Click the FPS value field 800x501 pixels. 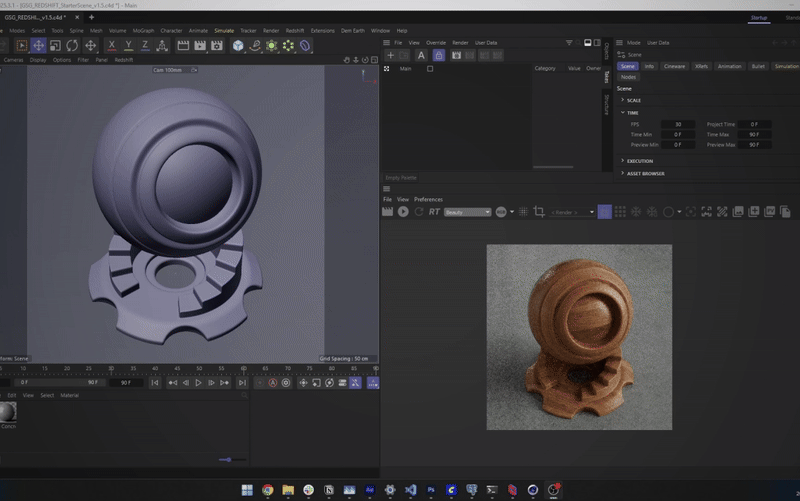[677, 124]
